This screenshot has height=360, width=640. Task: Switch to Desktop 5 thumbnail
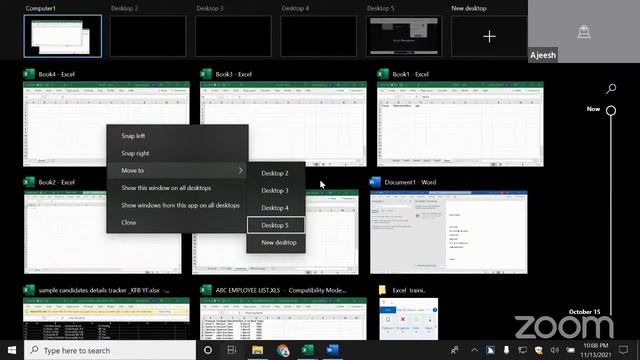404,36
